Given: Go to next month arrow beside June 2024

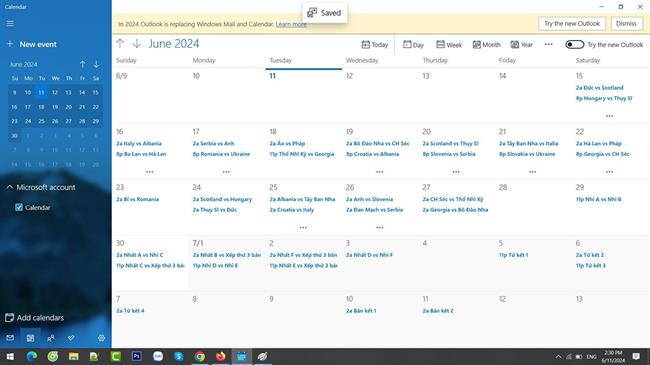Looking at the screenshot, I should pyautogui.click(x=137, y=44).
